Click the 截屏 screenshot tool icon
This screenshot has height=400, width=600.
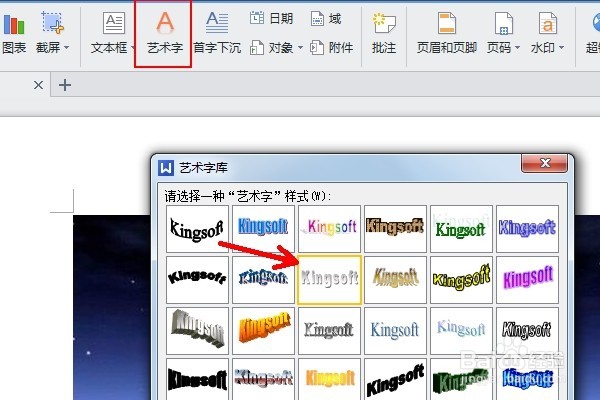pos(52,23)
